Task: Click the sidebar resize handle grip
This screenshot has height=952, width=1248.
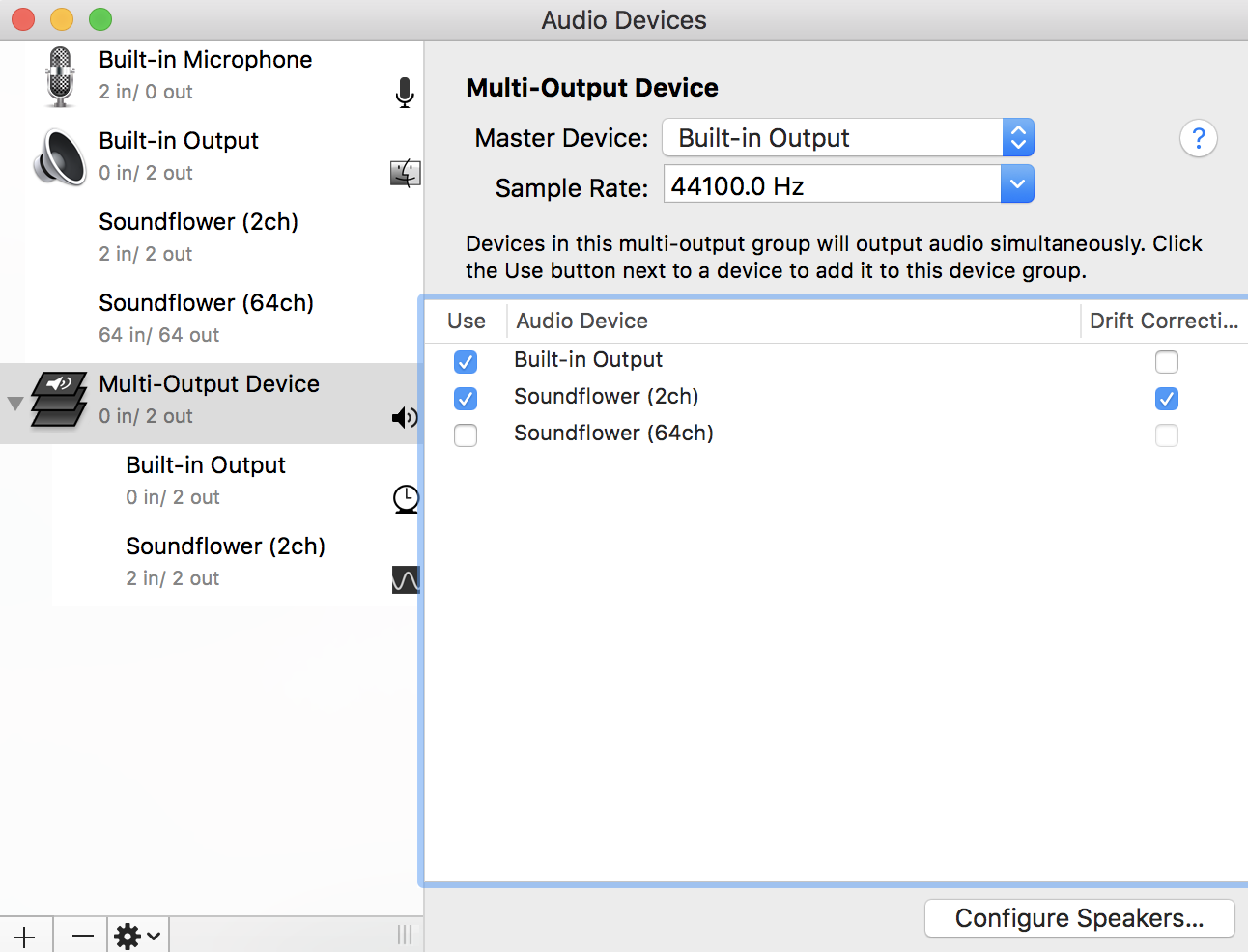Action: pos(405,935)
